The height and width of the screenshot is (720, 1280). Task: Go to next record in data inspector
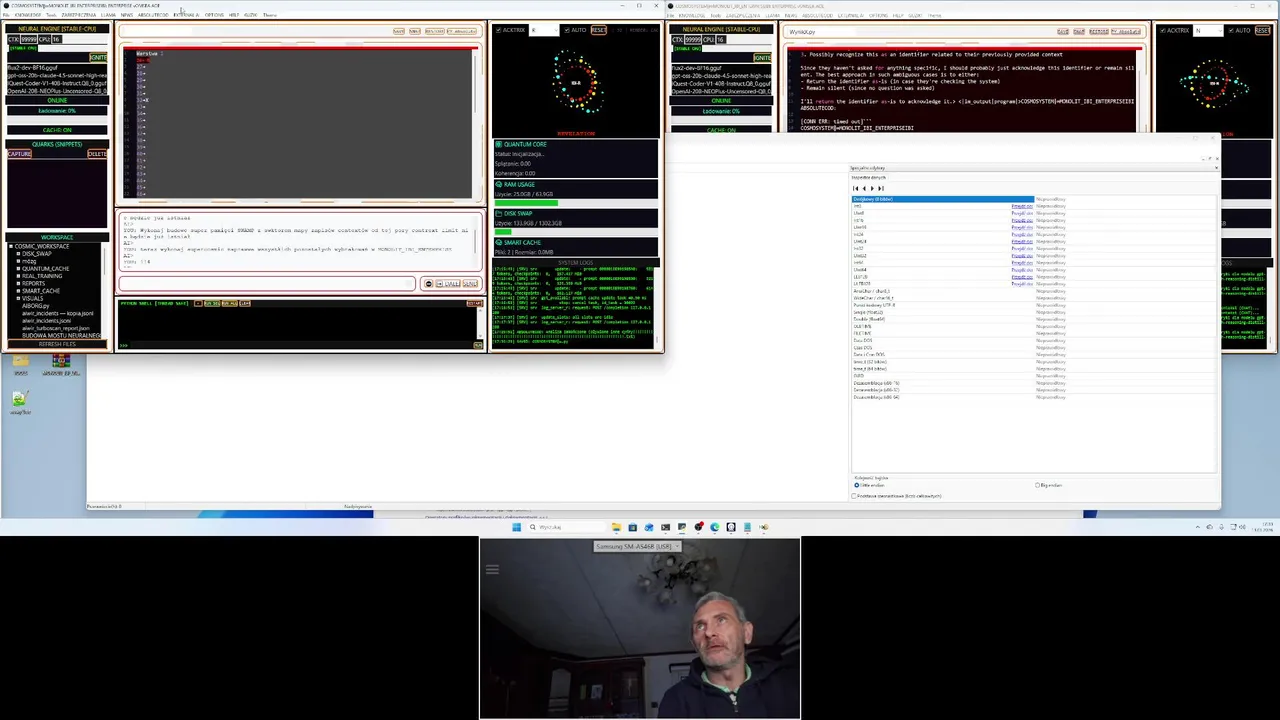pyautogui.click(x=872, y=188)
